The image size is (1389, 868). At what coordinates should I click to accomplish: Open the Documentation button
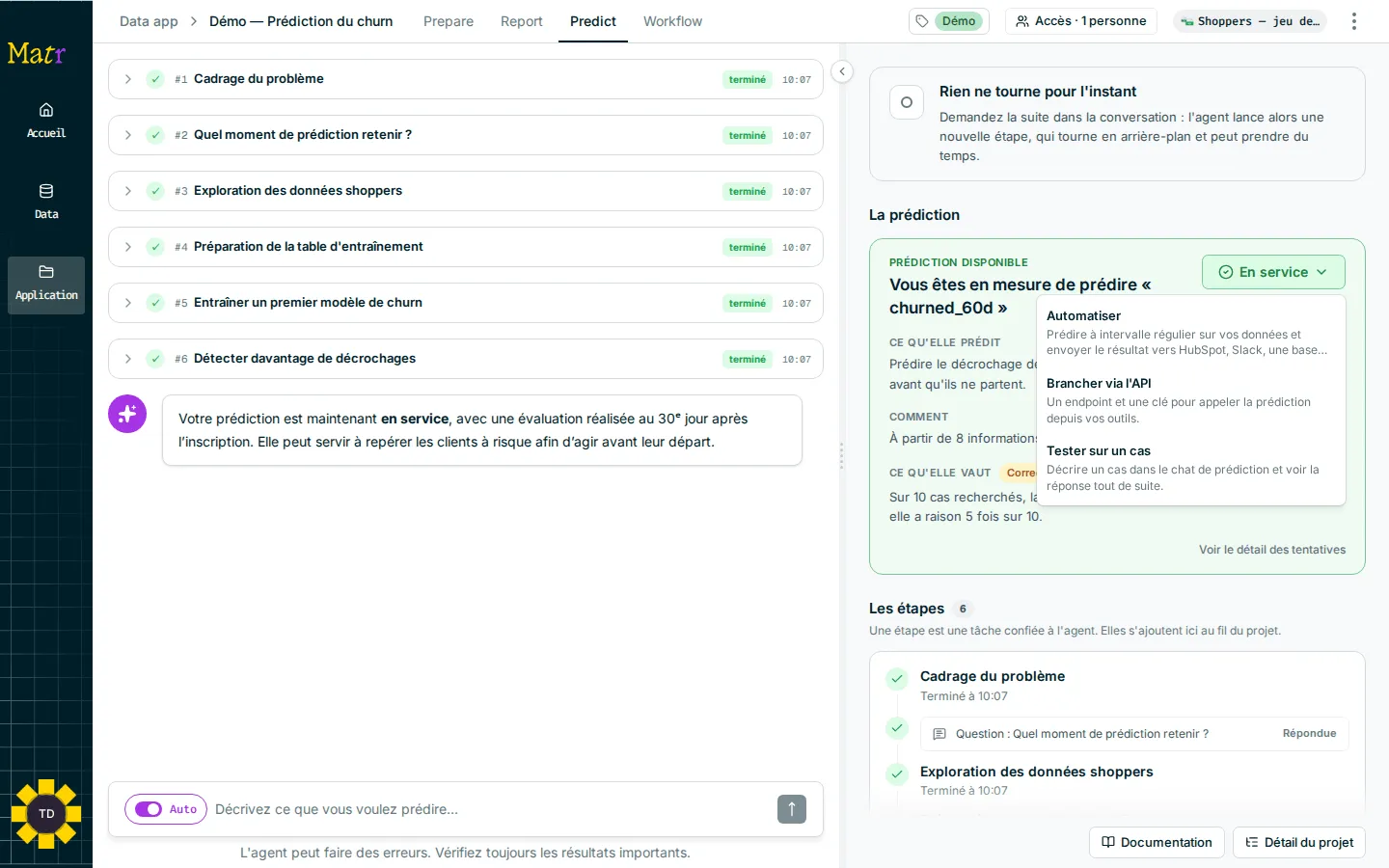click(x=1157, y=842)
